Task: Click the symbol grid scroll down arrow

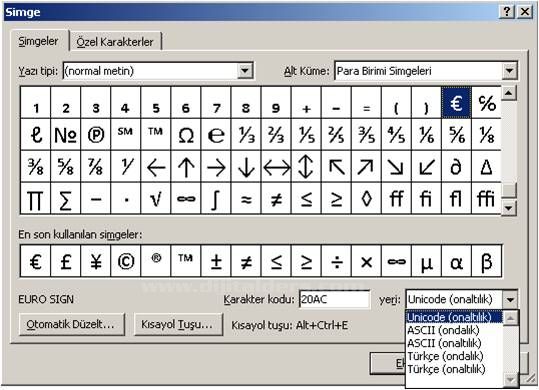Action: pos(509,208)
